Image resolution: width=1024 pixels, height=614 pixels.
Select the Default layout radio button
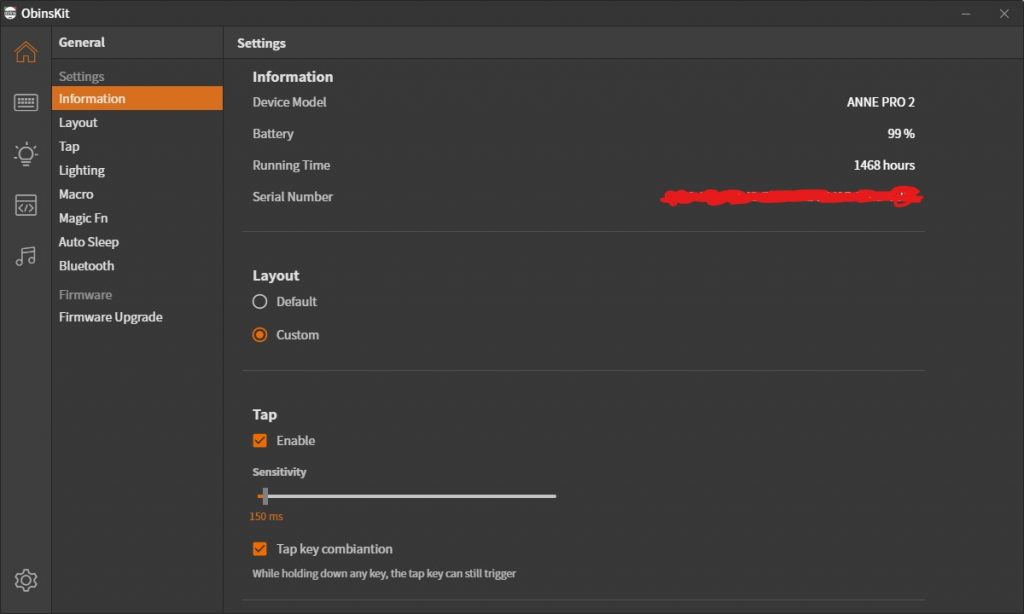[x=260, y=302]
